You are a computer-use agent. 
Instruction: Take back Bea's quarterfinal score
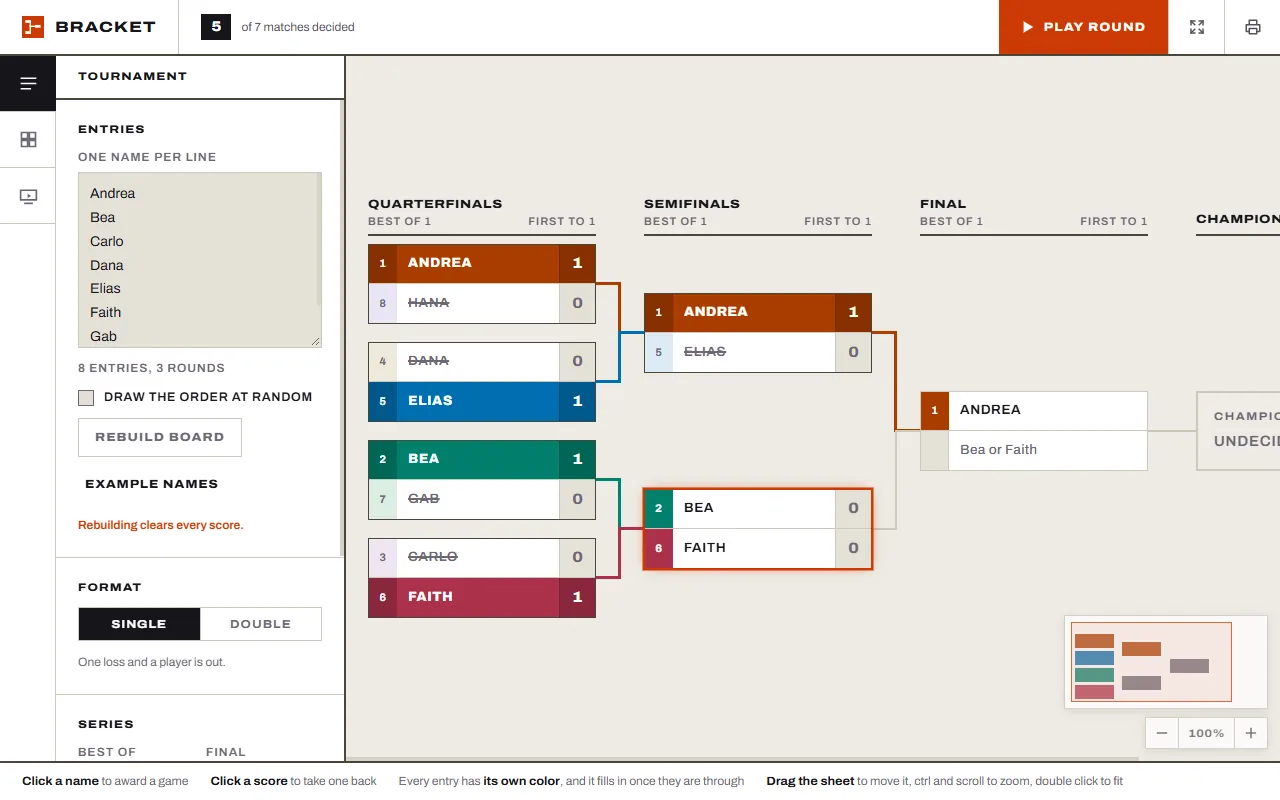tap(577, 459)
